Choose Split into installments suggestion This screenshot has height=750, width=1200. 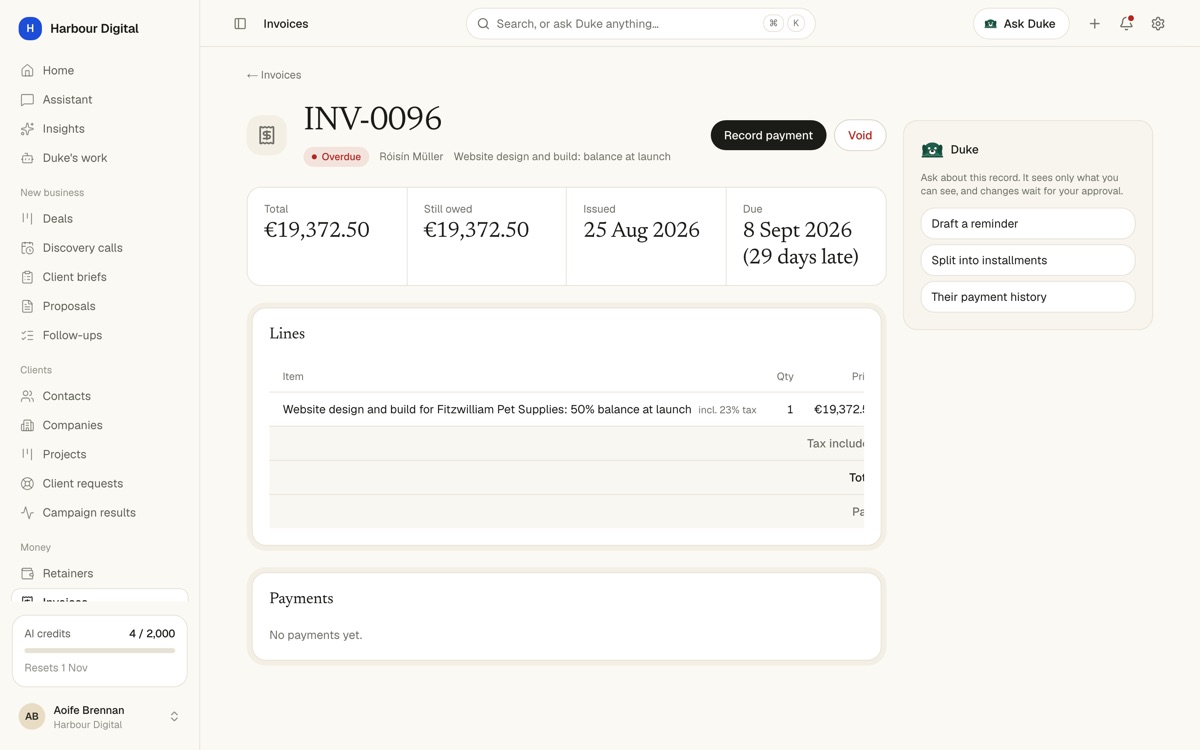1028,260
